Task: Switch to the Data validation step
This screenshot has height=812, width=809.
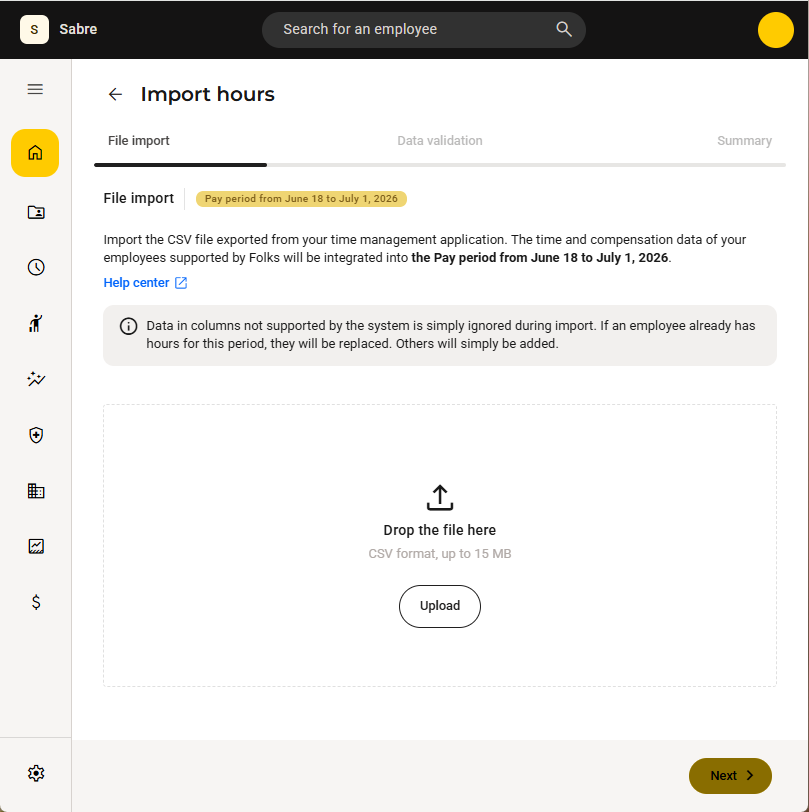Action: point(440,141)
